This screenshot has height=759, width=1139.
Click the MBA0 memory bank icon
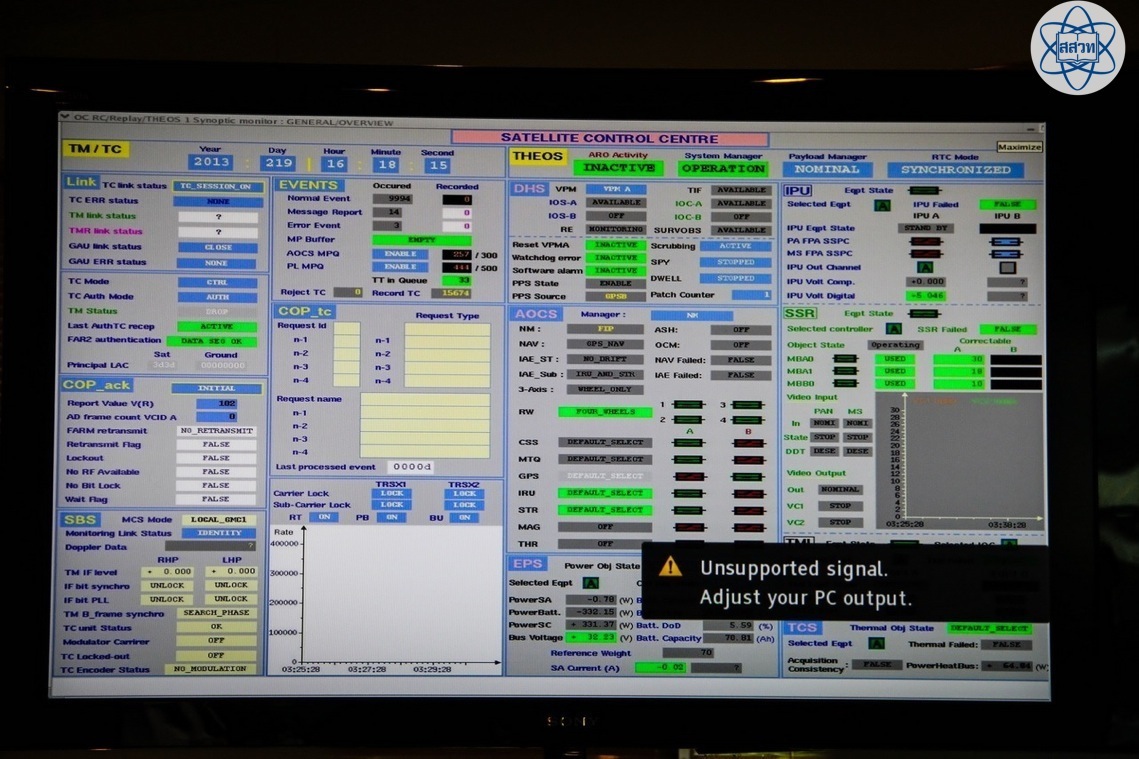click(846, 359)
